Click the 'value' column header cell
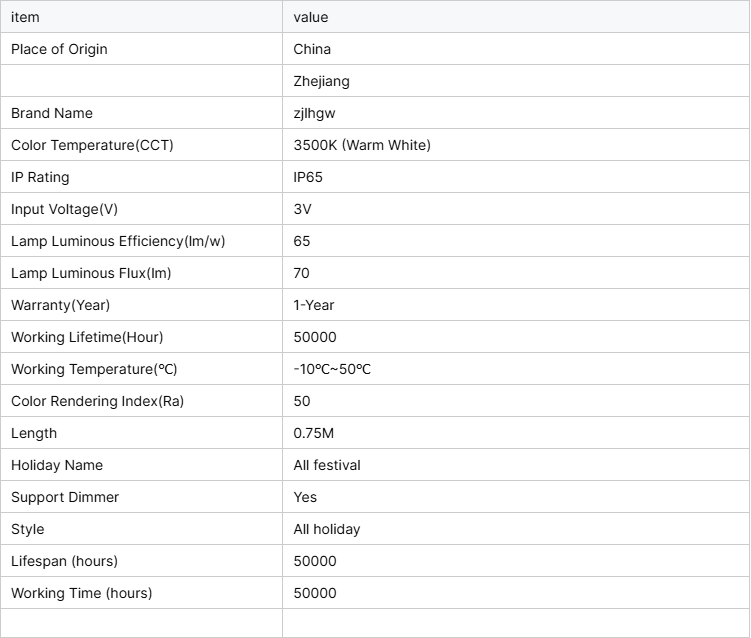Viewport: 751px width, 638px height. 311,17
